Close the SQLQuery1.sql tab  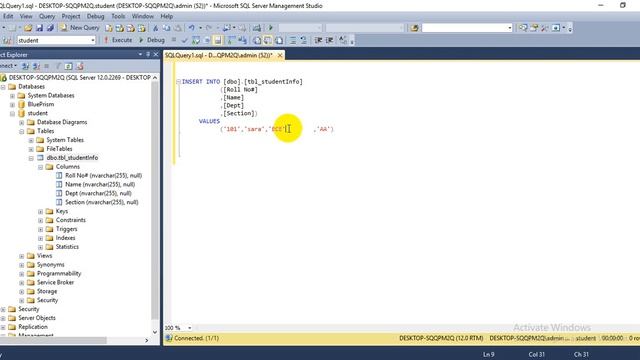point(280,55)
